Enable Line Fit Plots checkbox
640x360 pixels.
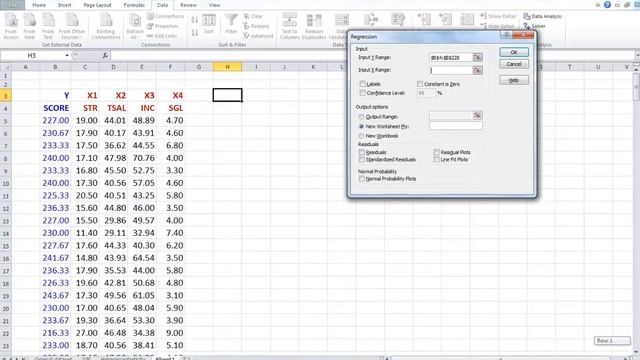pos(436,159)
